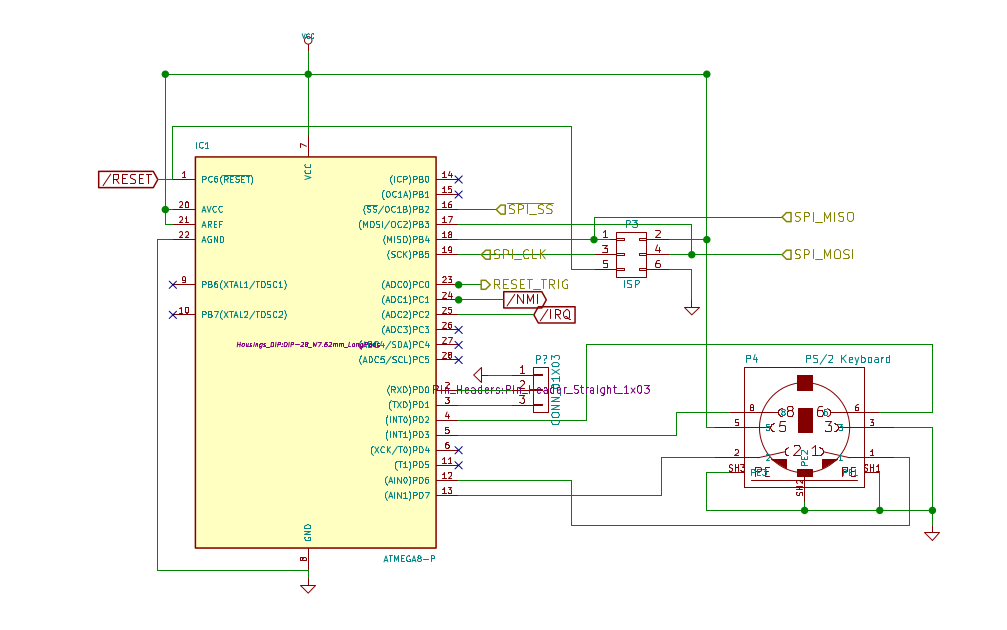Click the /RESET global label
Image resolution: width=1007 pixels, height=630 pixels.
click(127, 179)
